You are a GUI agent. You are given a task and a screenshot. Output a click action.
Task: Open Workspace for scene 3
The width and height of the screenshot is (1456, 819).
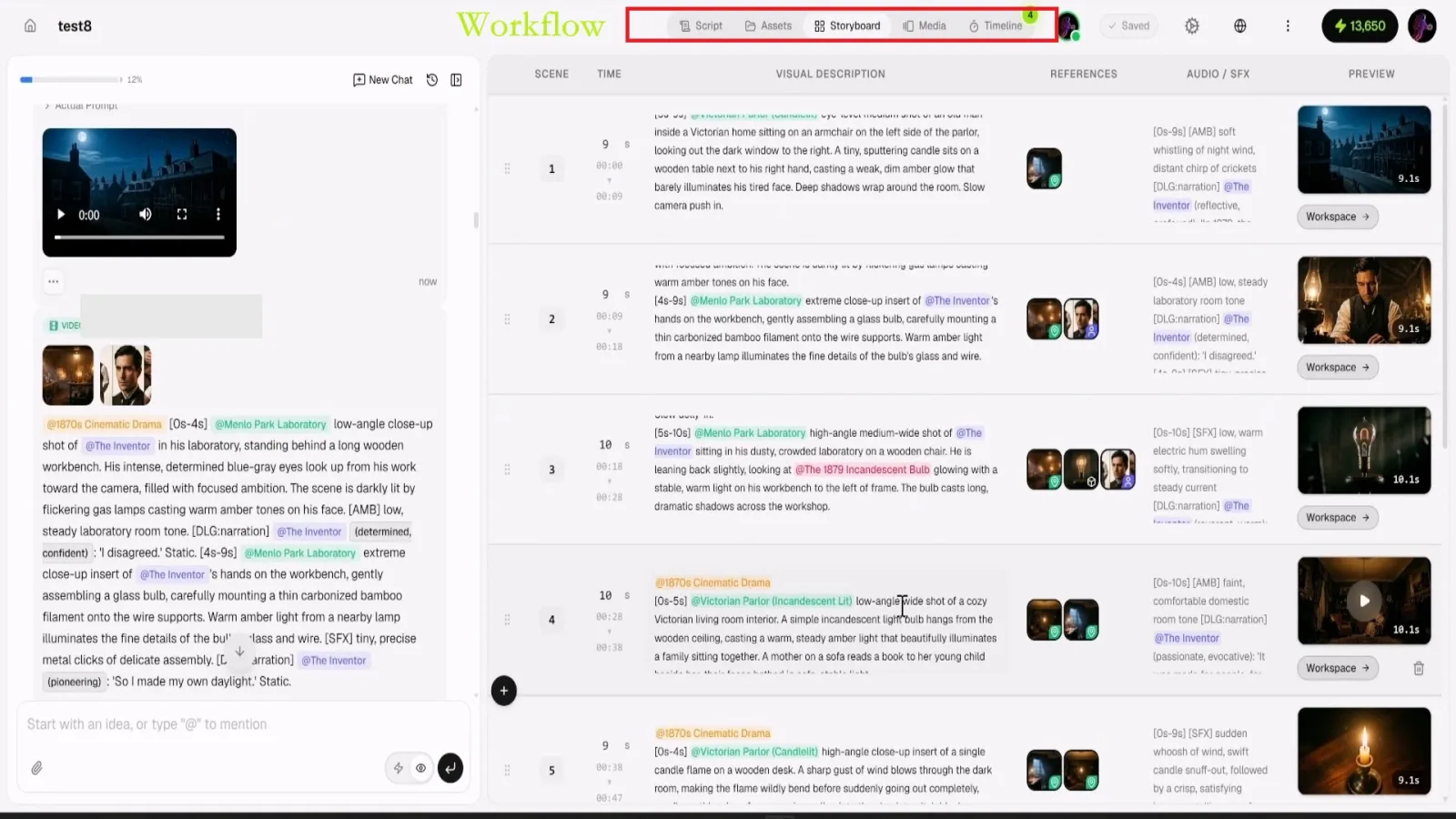(x=1338, y=518)
